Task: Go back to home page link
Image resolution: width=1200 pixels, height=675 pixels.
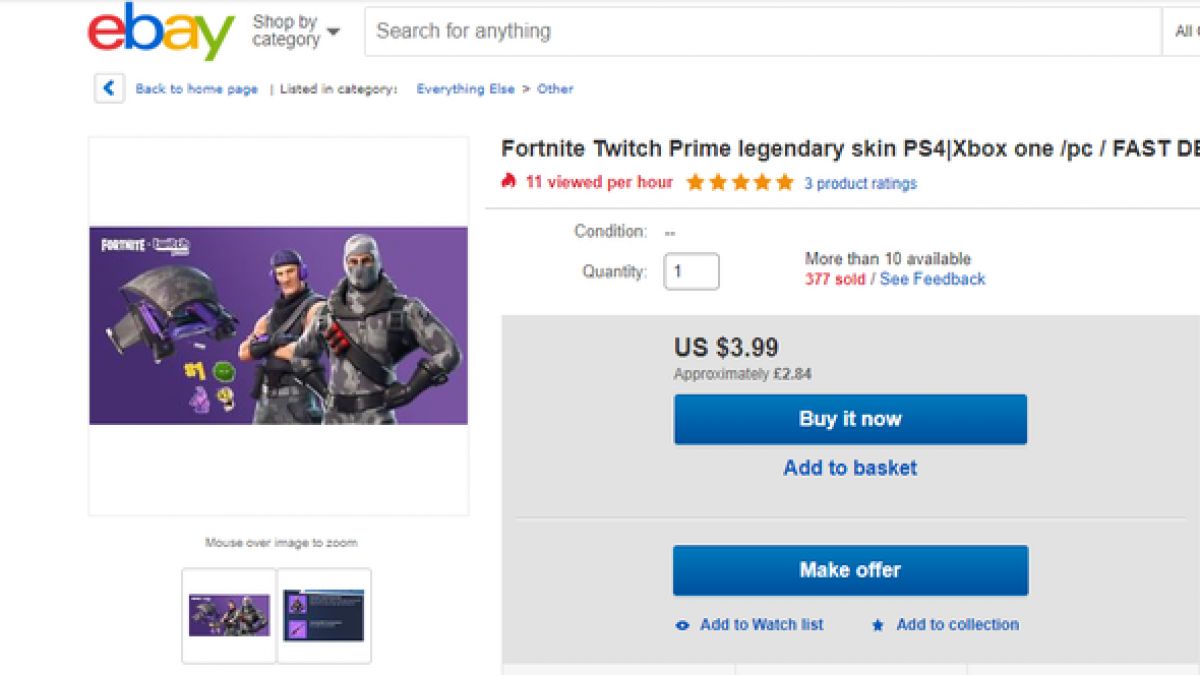Action: (x=196, y=89)
